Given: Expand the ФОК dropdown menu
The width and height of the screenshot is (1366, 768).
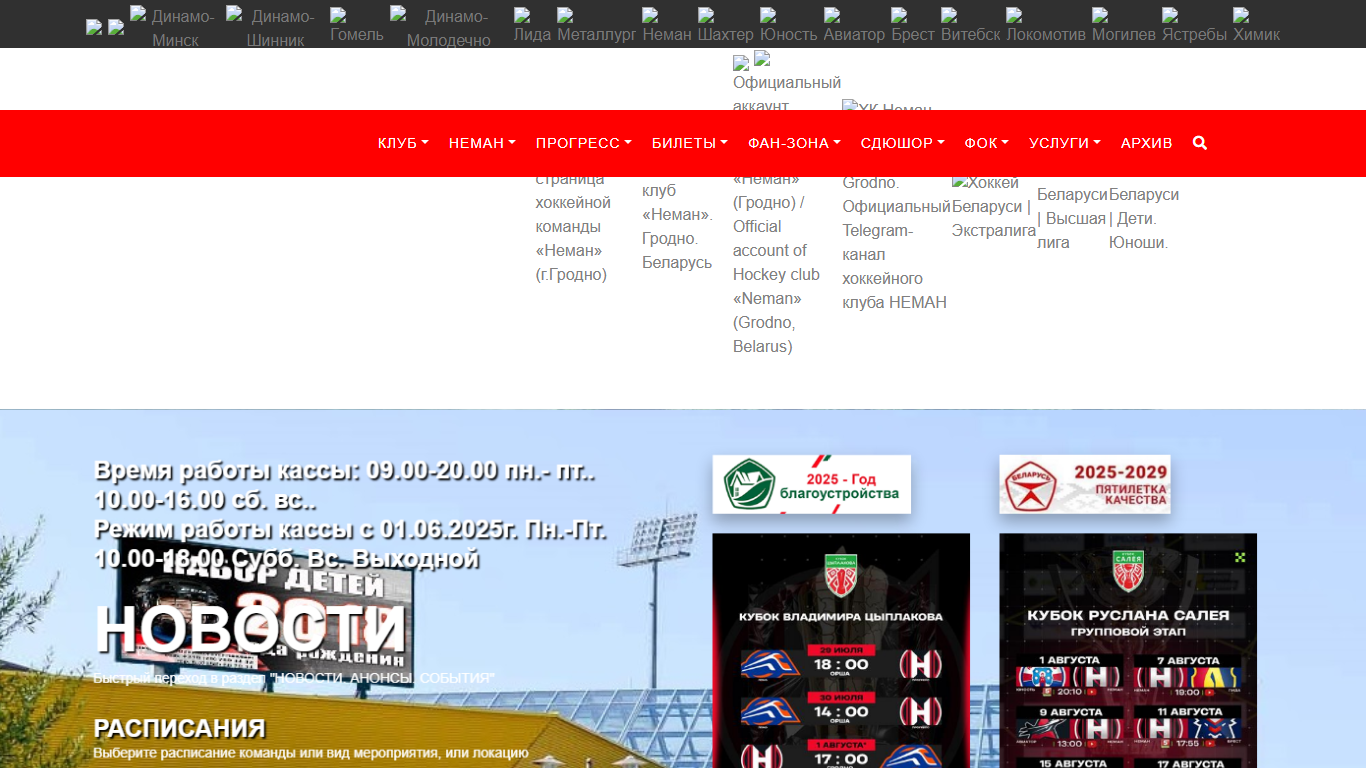Looking at the screenshot, I should click(x=987, y=143).
